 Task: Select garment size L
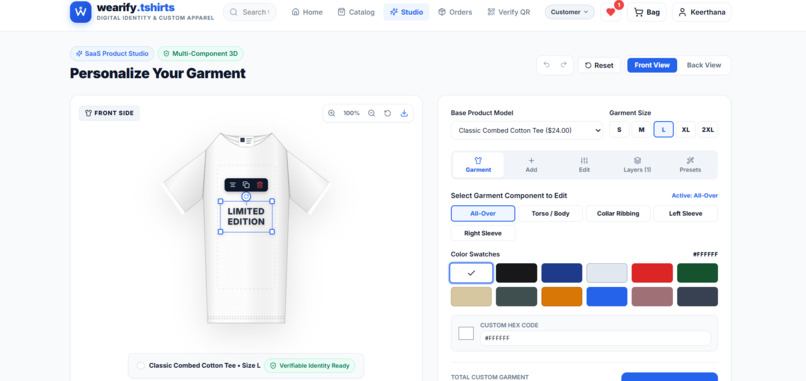[664, 130]
